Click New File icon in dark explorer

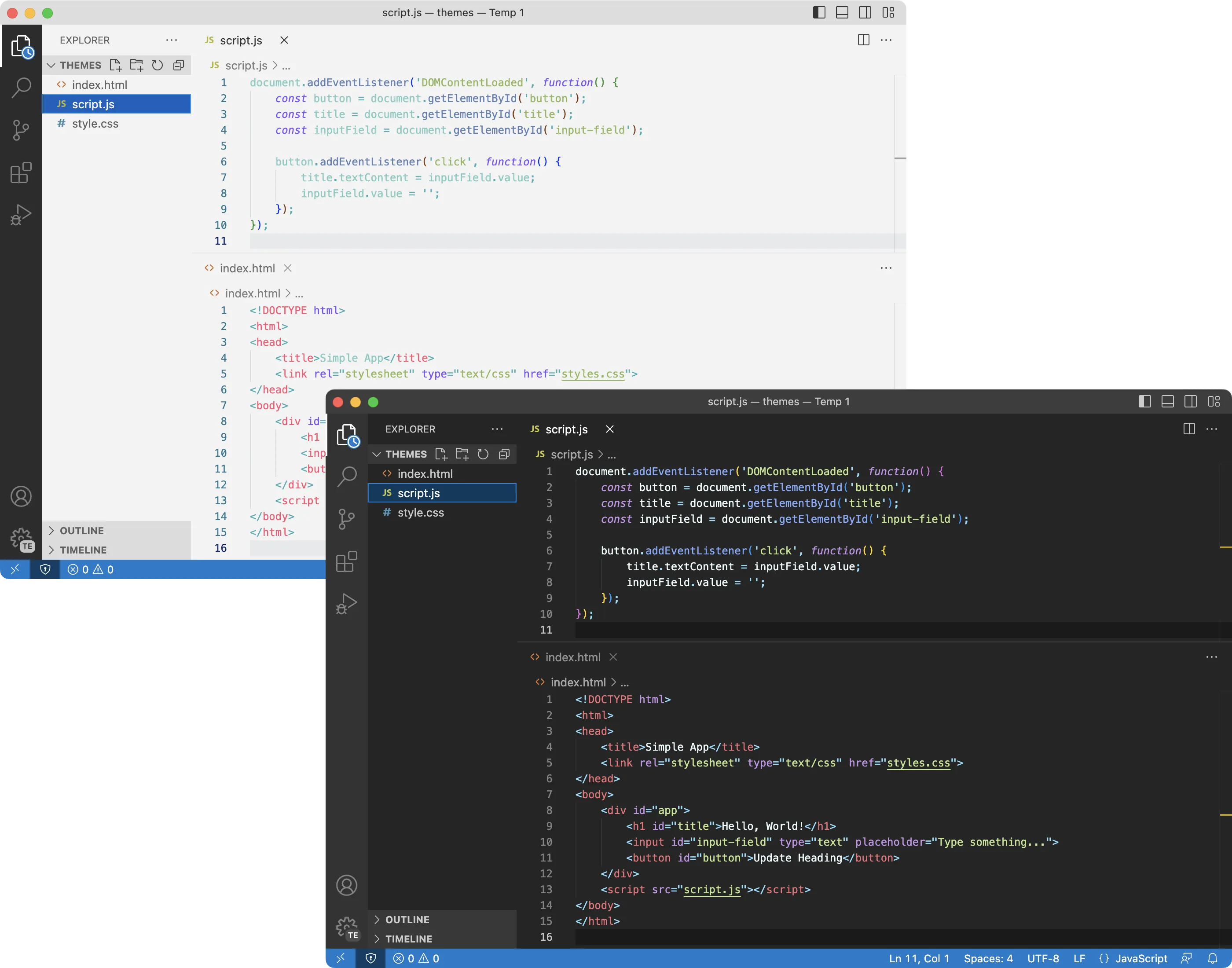pyautogui.click(x=441, y=454)
